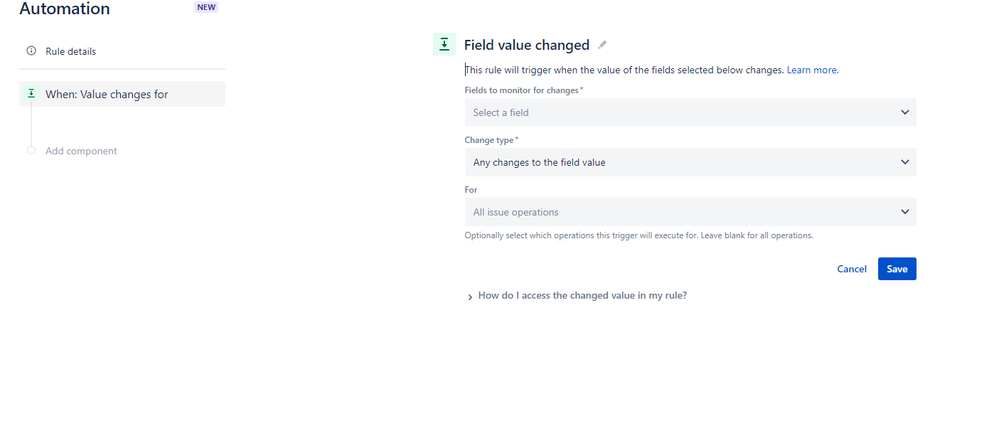Cancel the trigger configuration
Screen dimensions: 999x426
(852, 269)
